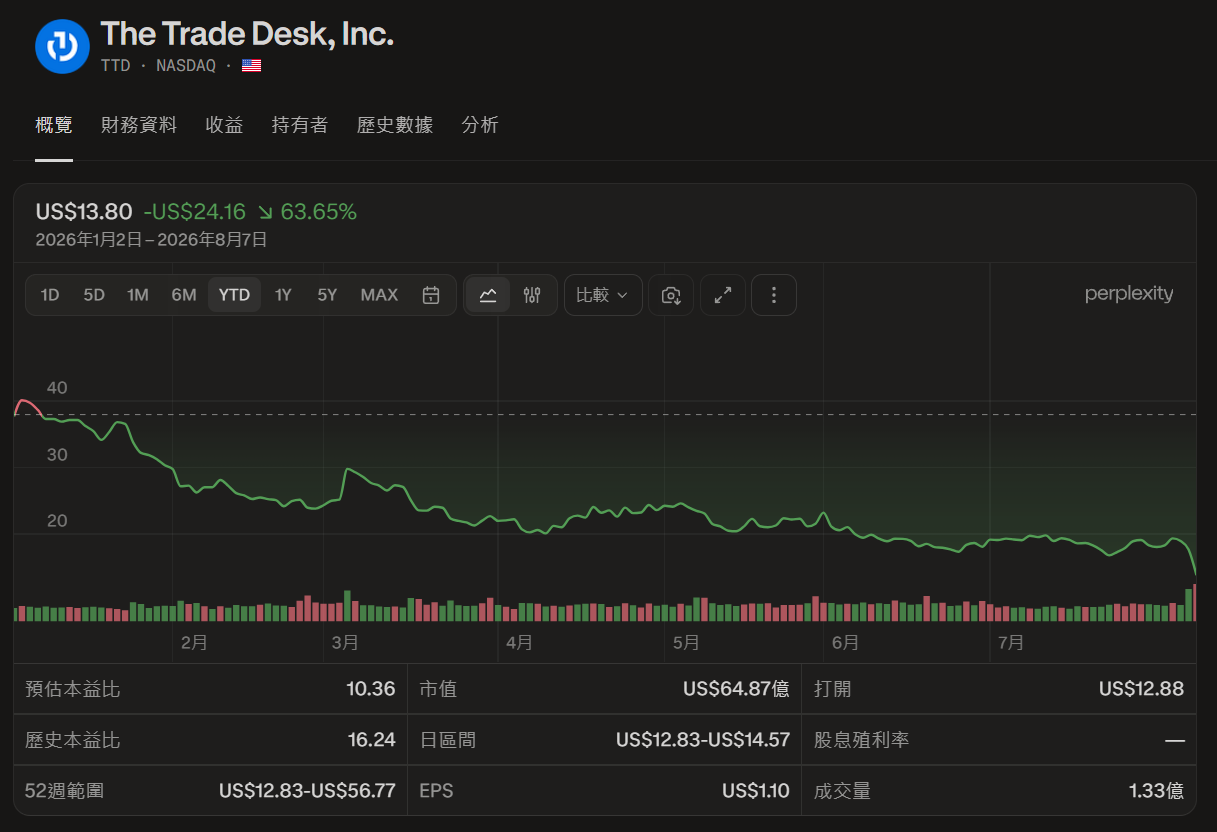Click the company name The Trade Desk, Inc.
This screenshot has width=1217, height=832.
point(247,35)
